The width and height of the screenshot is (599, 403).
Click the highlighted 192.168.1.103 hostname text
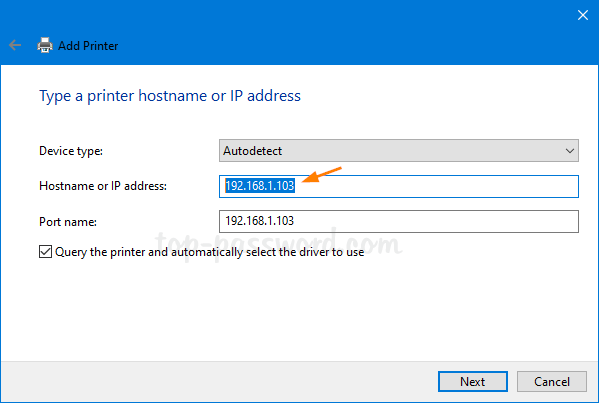pyautogui.click(x=260, y=186)
